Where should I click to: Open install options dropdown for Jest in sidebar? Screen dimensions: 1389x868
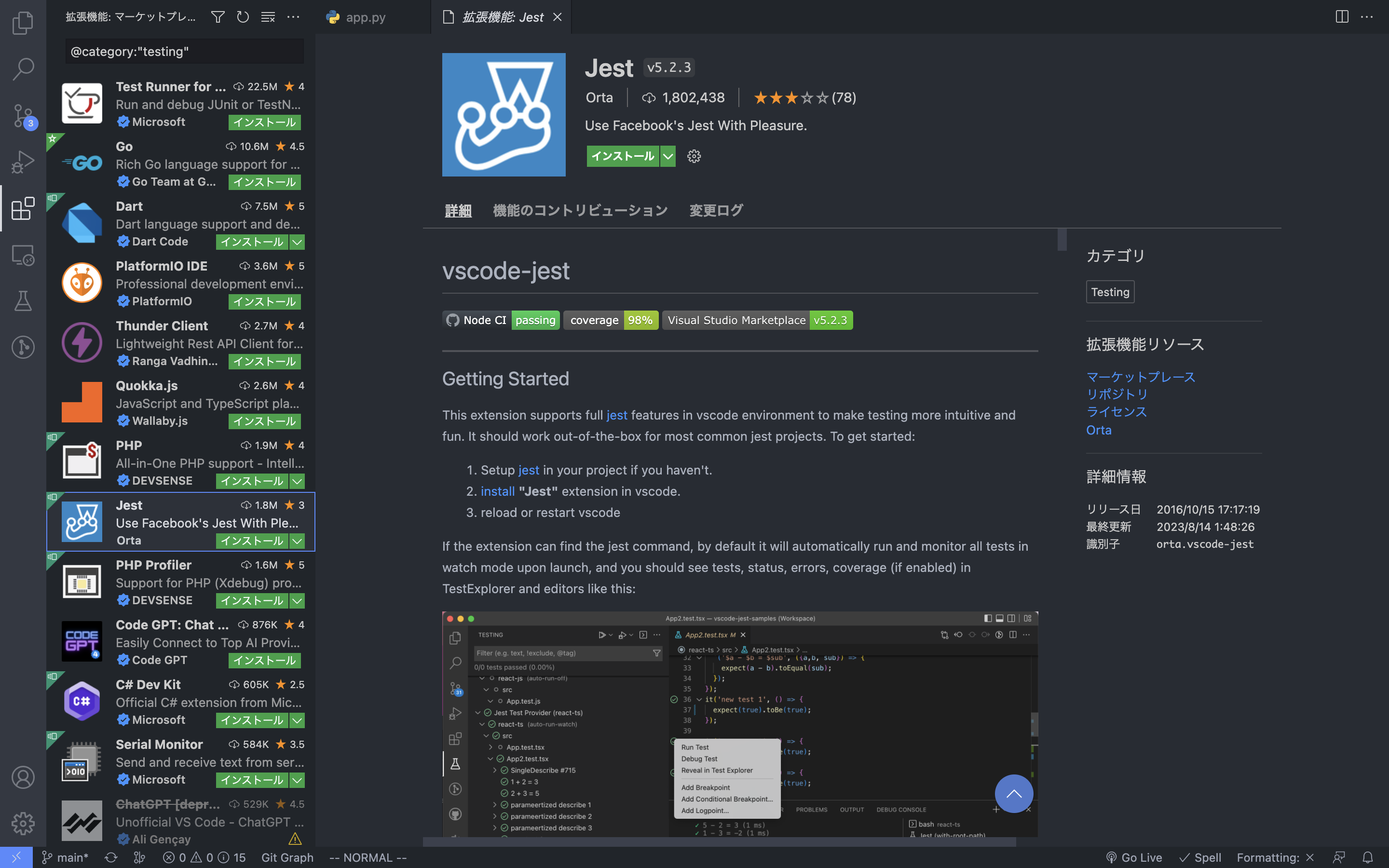click(x=297, y=540)
